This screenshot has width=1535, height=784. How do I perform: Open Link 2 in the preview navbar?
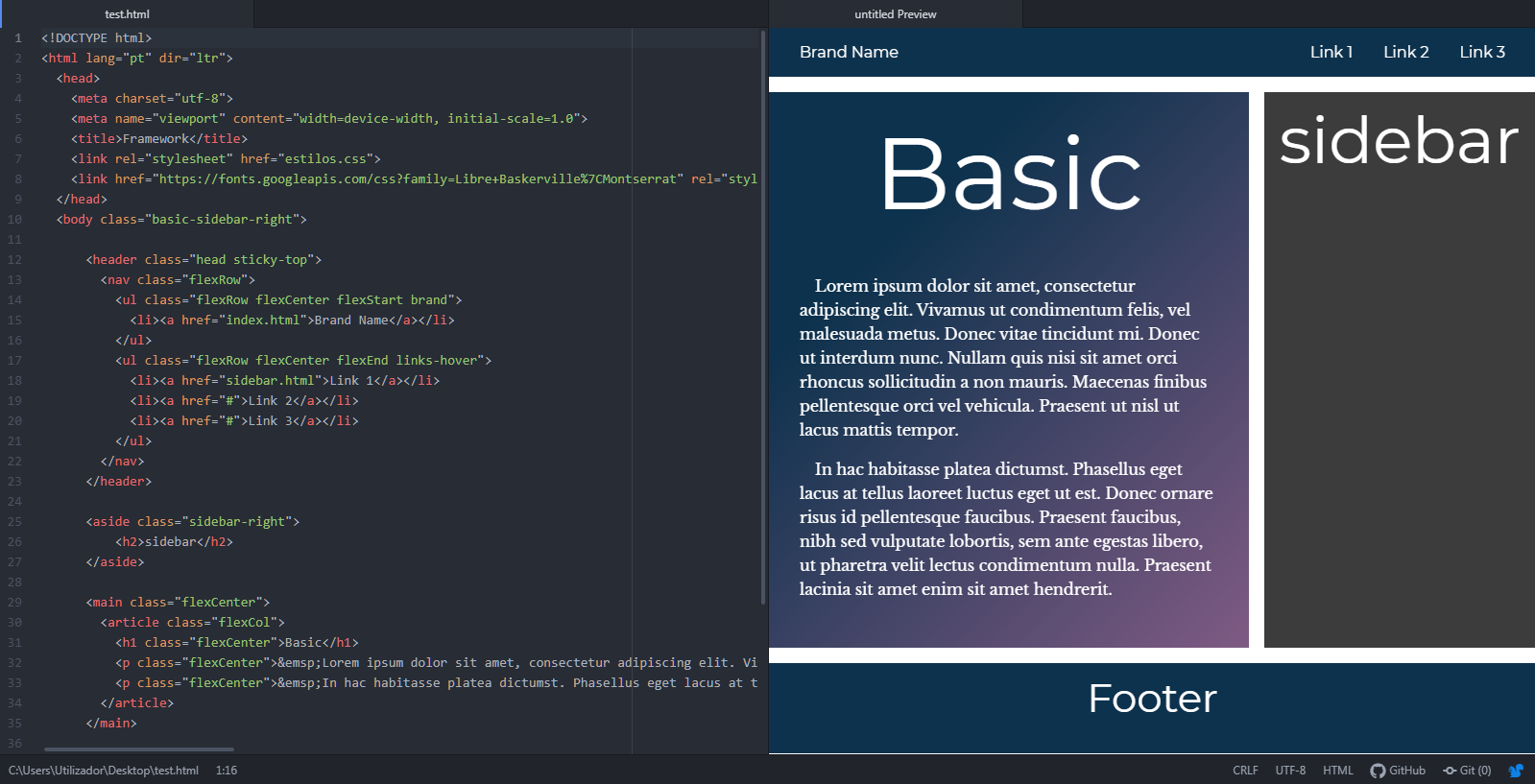click(1405, 52)
